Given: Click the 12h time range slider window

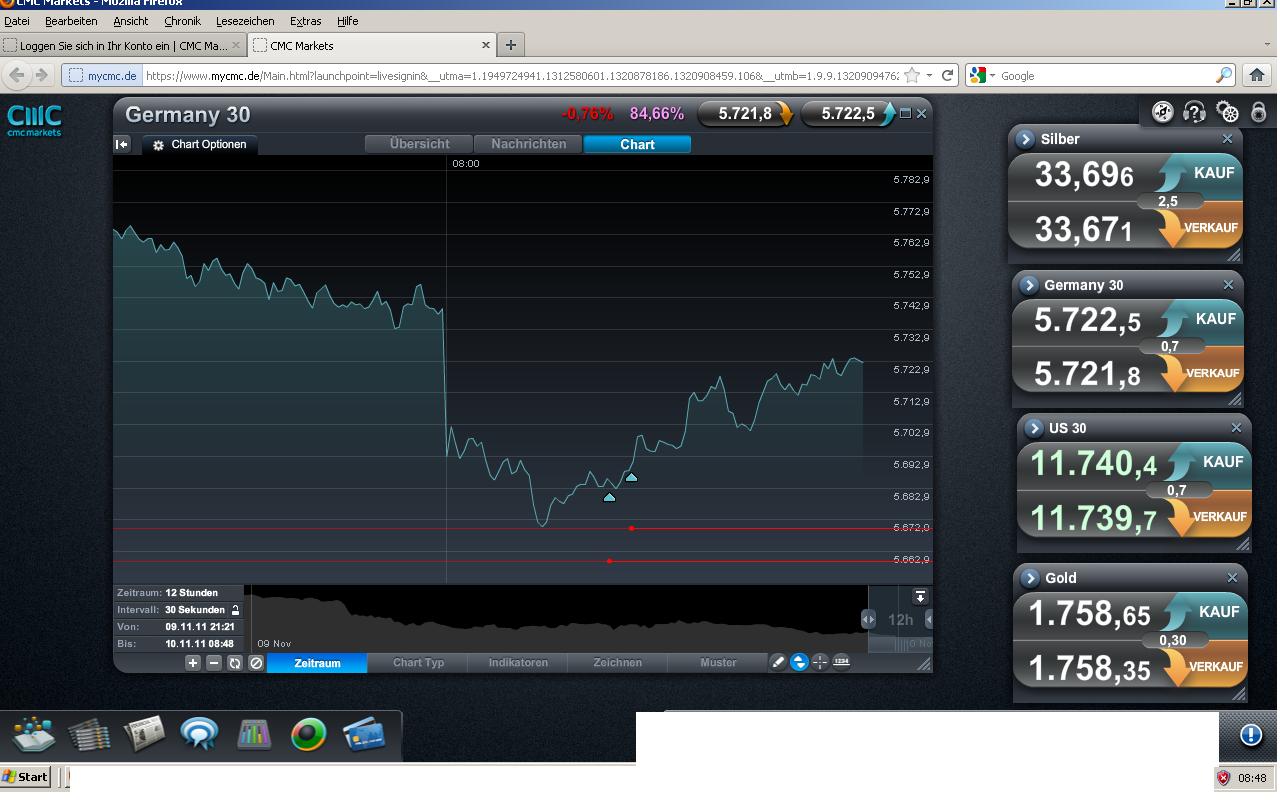Looking at the screenshot, I should click(x=900, y=620).
